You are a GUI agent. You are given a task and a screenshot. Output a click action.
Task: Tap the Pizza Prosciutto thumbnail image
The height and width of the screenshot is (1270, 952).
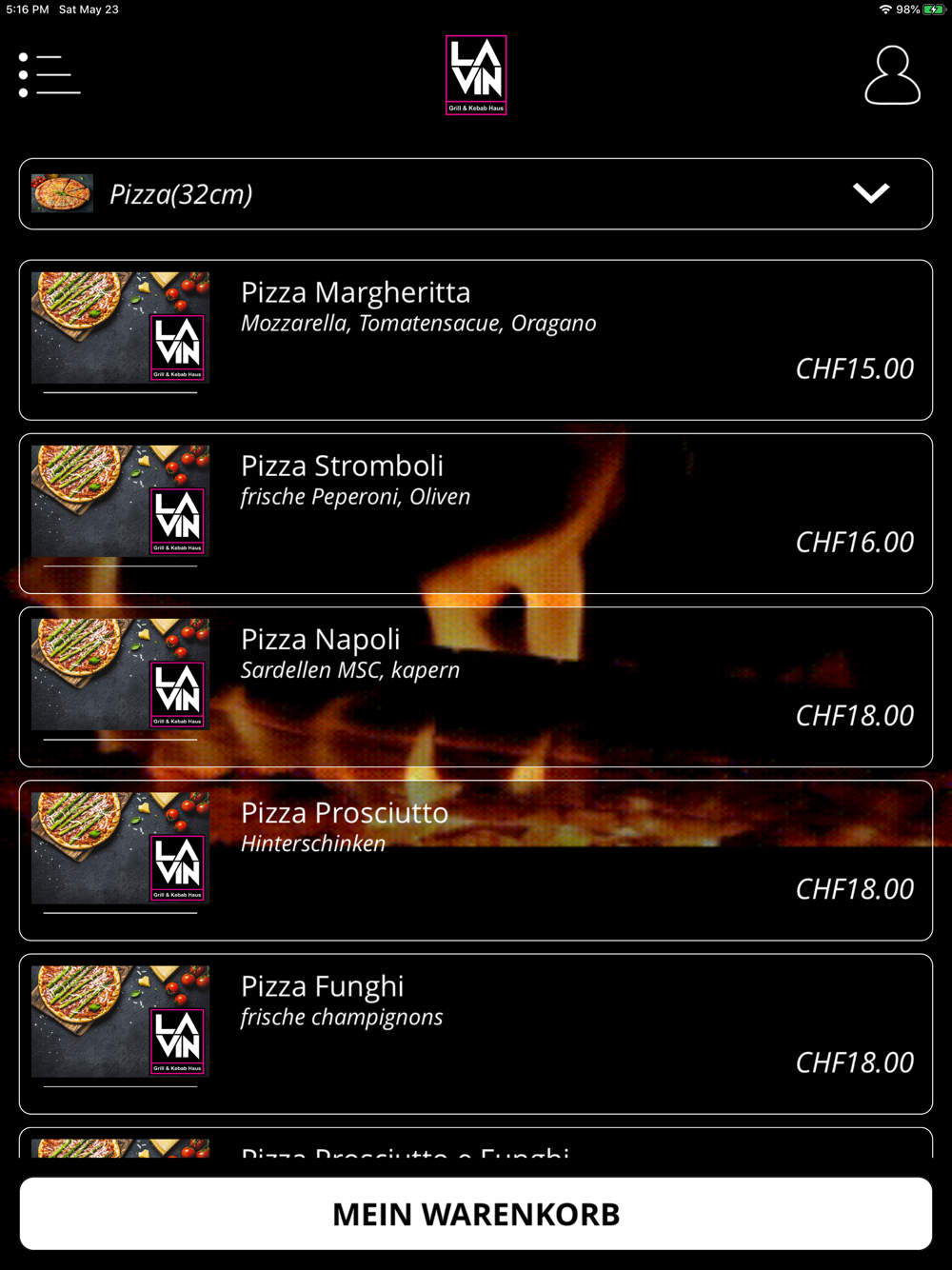[120, 848]
